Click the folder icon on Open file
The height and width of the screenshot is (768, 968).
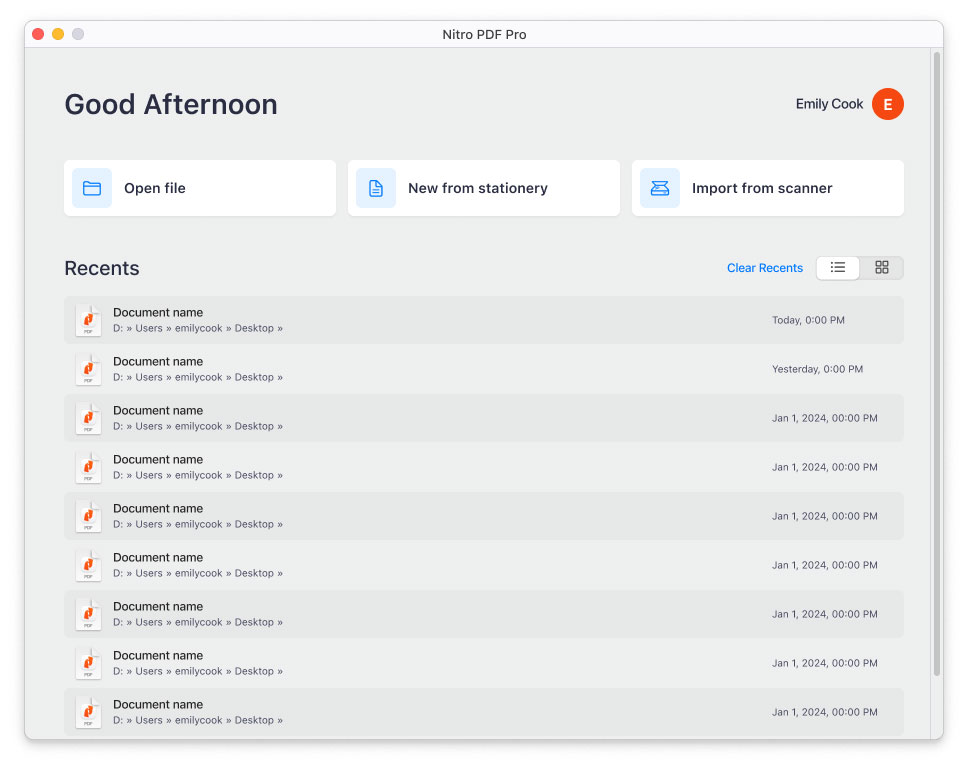coord(92,188)
